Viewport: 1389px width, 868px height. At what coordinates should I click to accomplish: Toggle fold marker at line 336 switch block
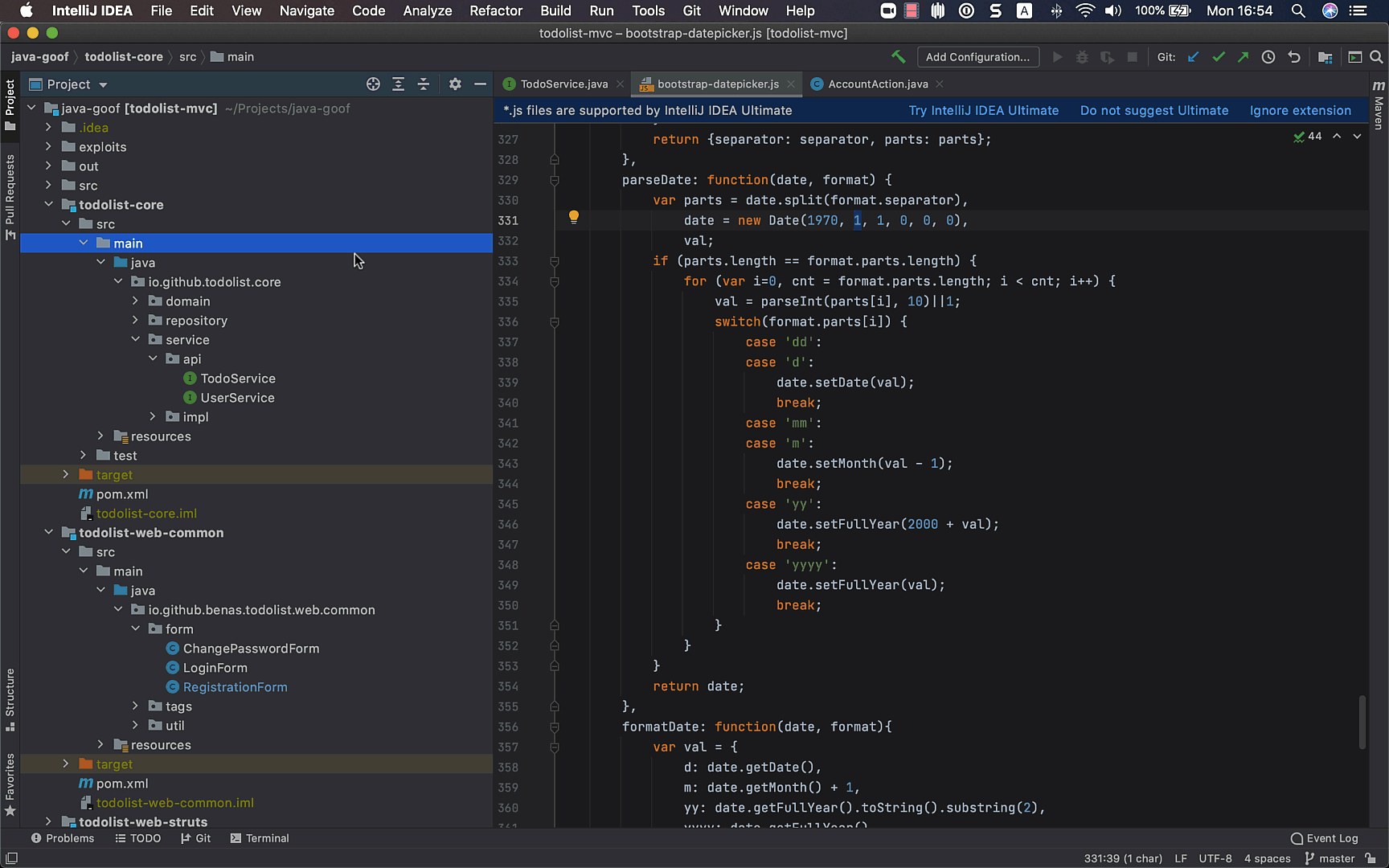555,321
